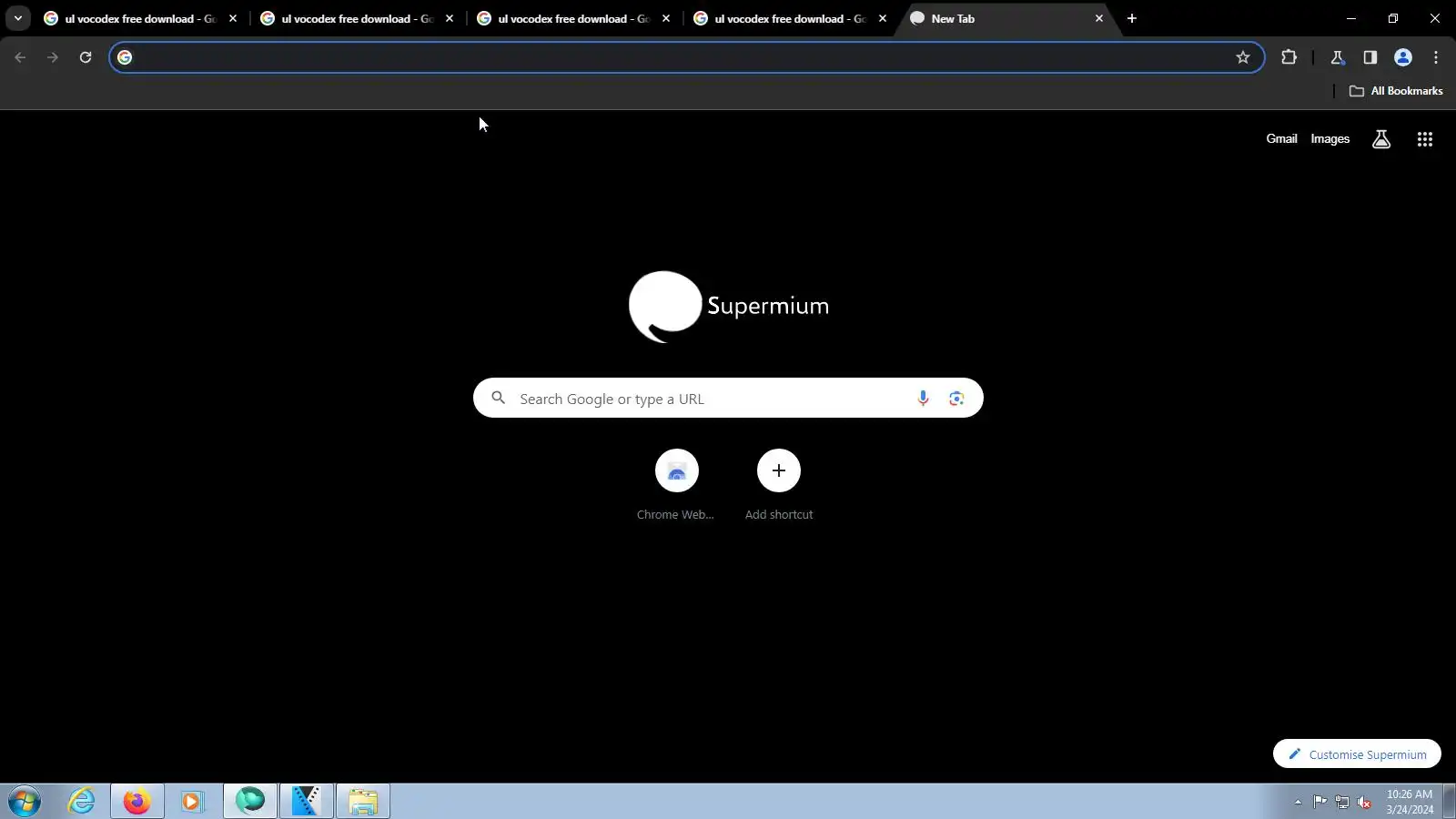Close the first 'ul vocodex free download' tab
1456x819 pixels.
(233, 18)
